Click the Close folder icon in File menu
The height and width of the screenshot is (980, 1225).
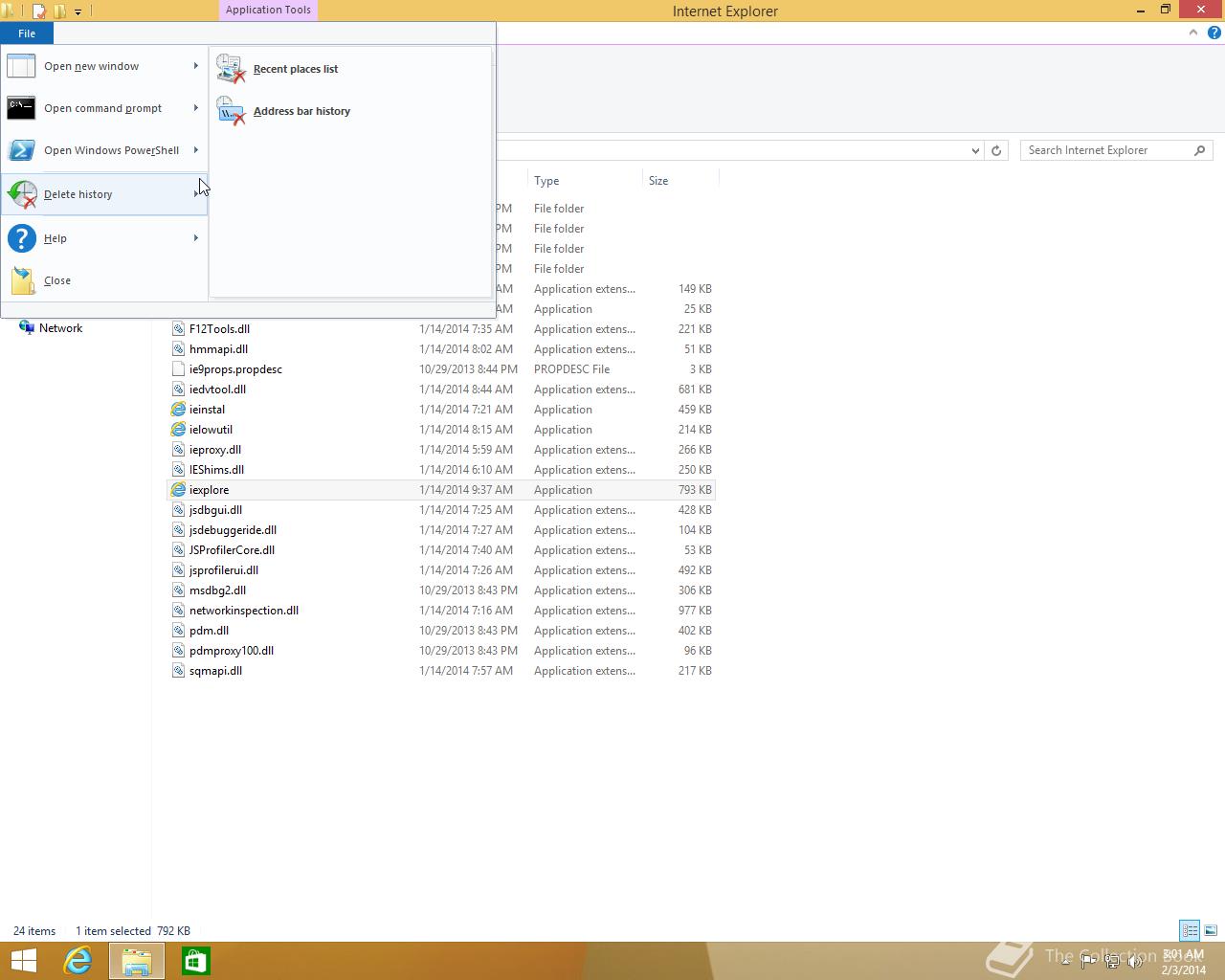21,280
